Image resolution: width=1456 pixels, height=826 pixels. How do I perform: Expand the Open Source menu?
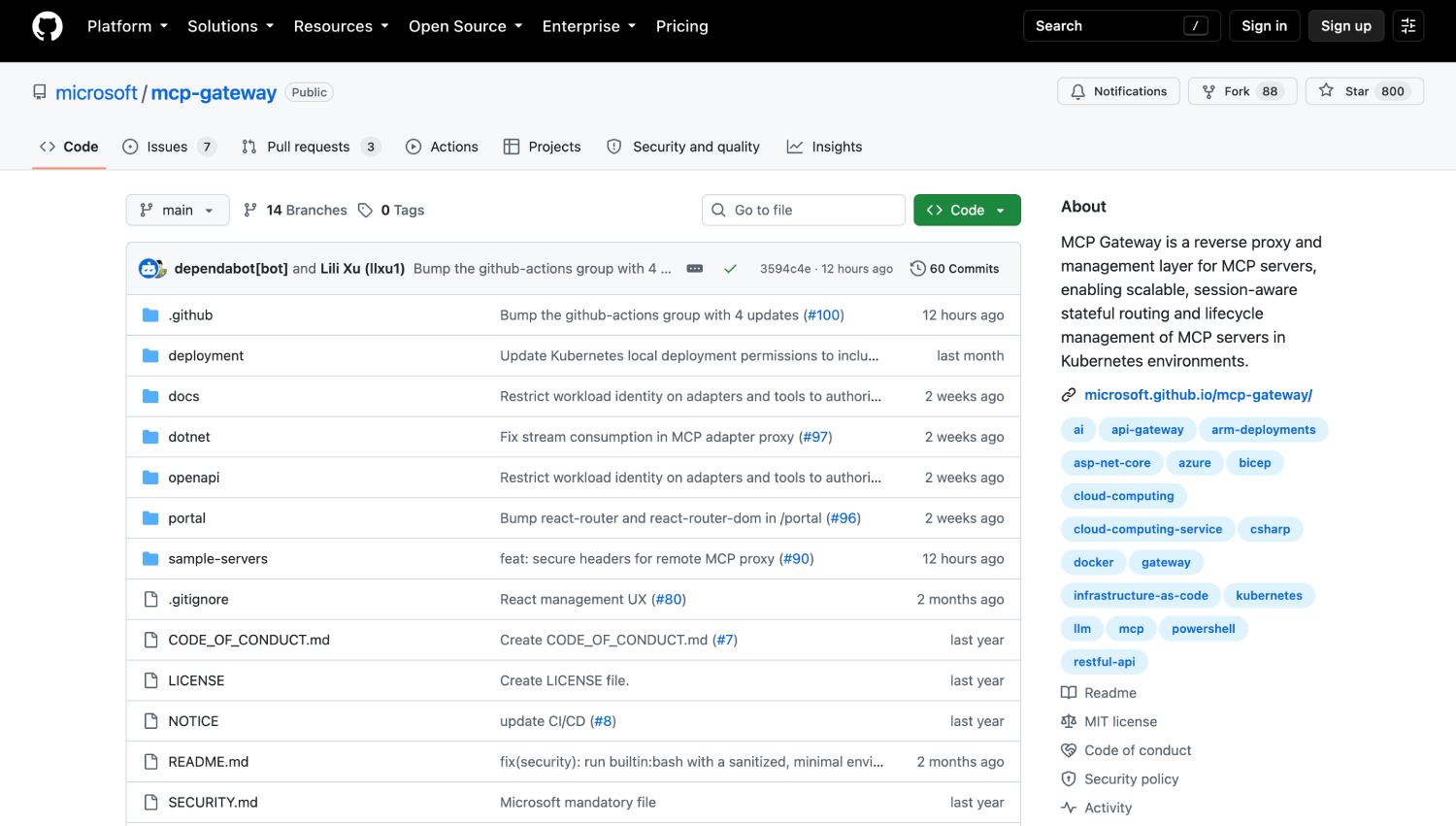[x=465, y=26]
